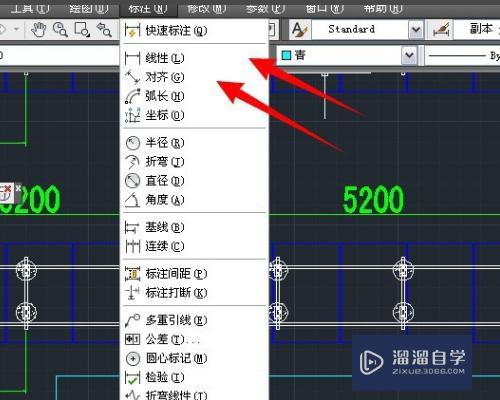This screenshot has height=400, width=500.
Task: Select Multileader 多重引线 entry
Action: tap(194, 320)
